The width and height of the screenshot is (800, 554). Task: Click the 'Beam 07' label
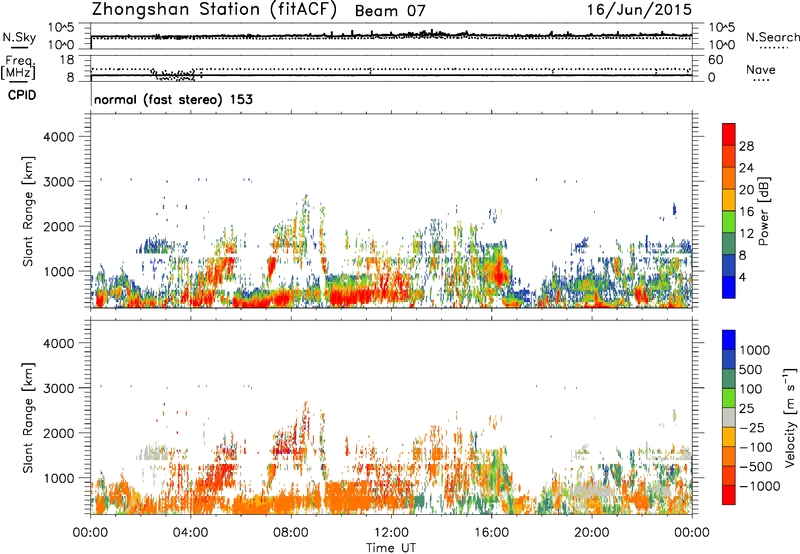coord(390,11)
